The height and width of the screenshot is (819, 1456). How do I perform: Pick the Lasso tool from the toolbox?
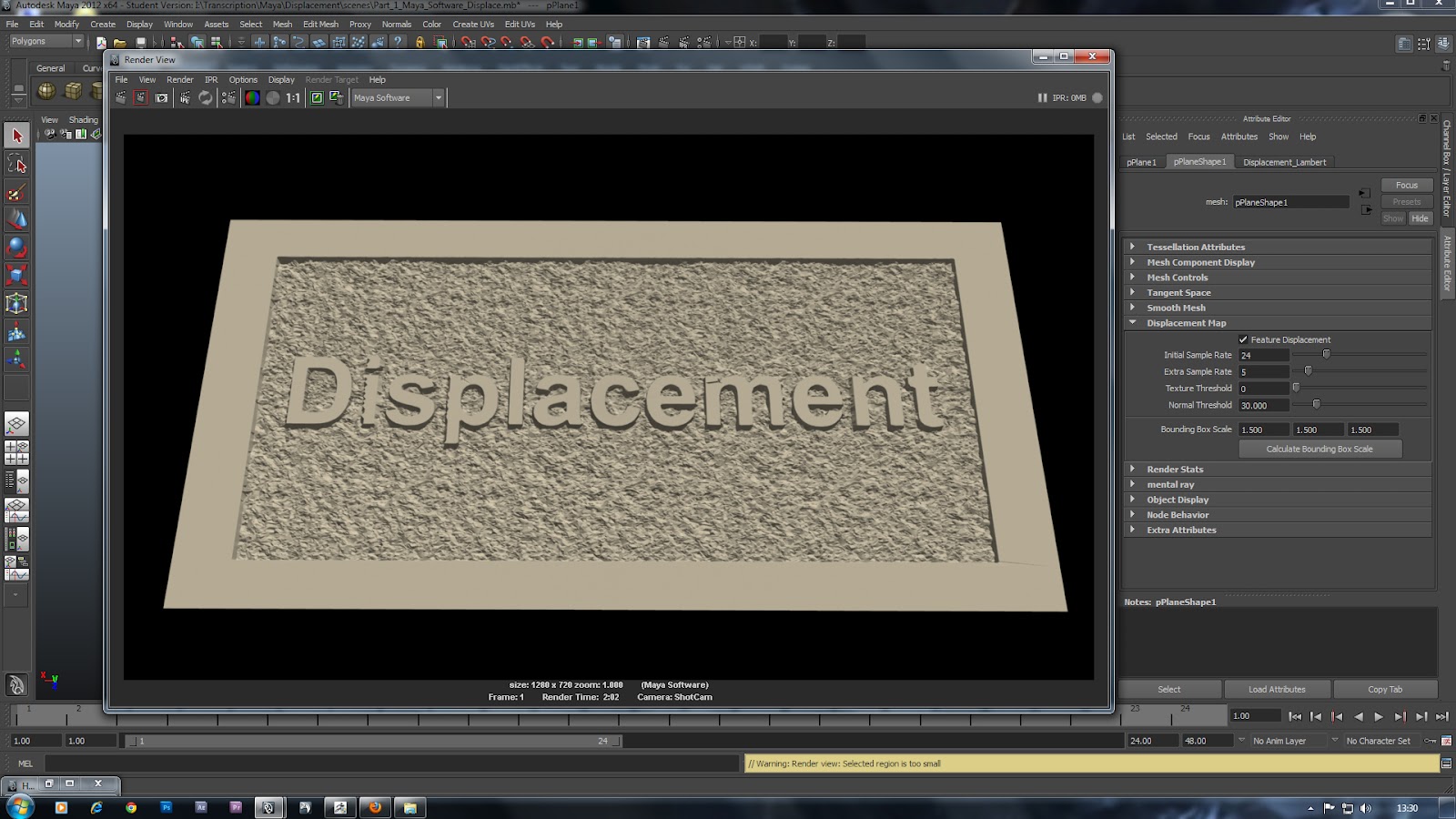tap(15, 164)
